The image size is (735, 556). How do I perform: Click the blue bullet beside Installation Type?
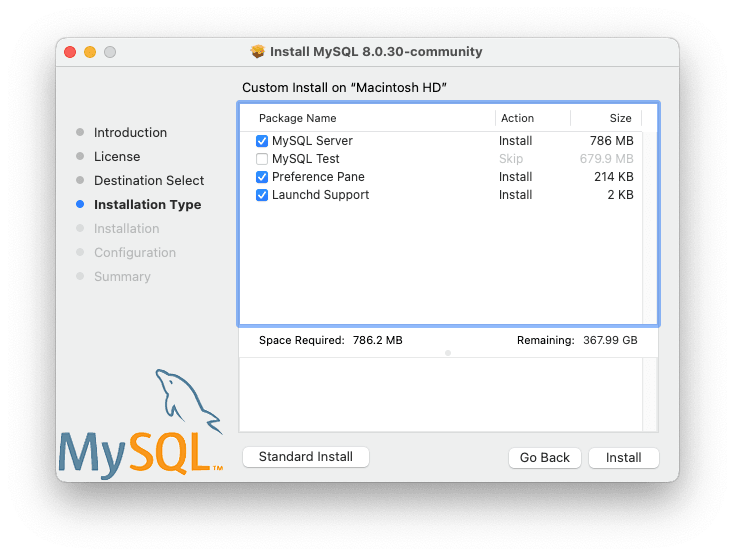coord(80,204)
